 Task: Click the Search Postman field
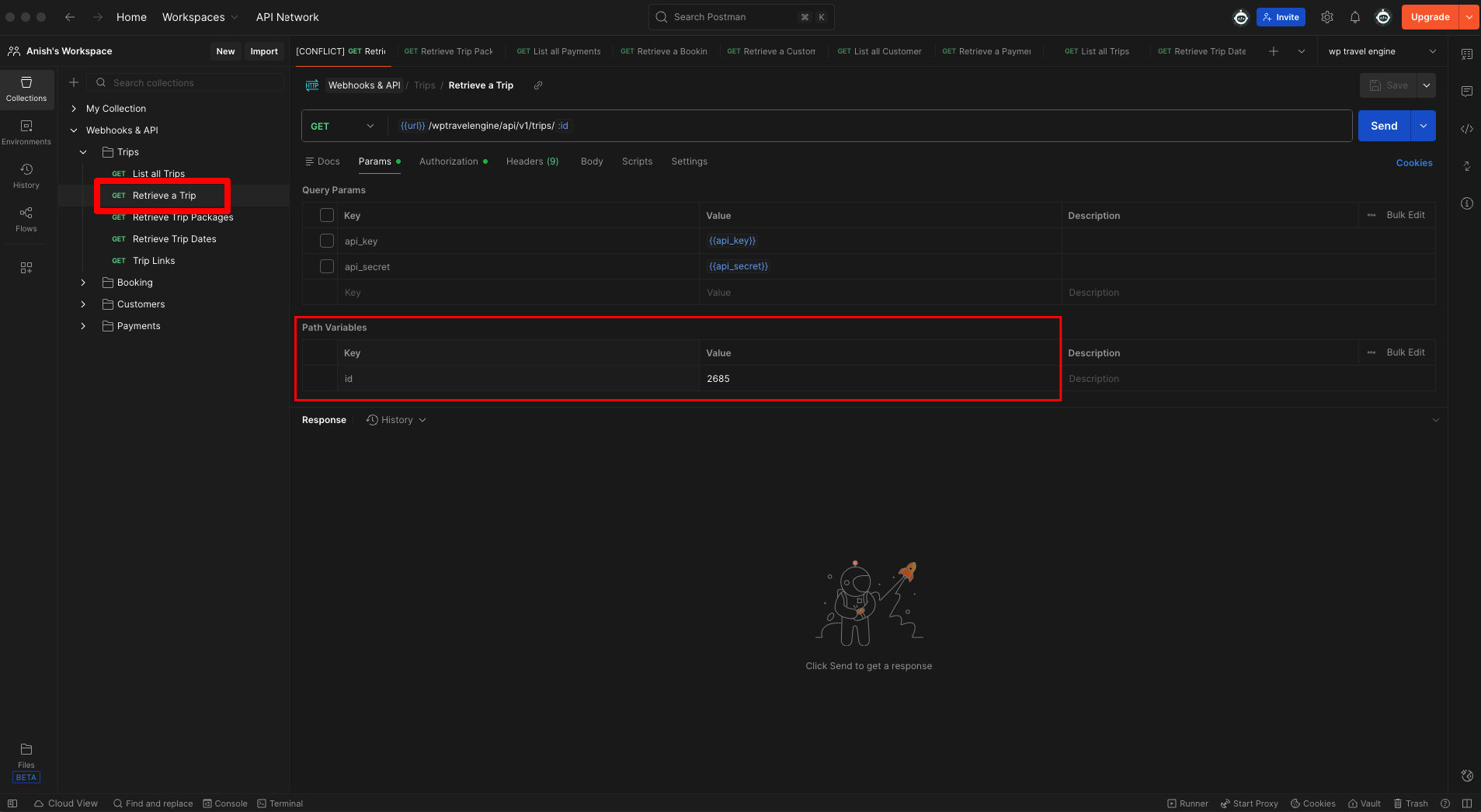[740, 17]
